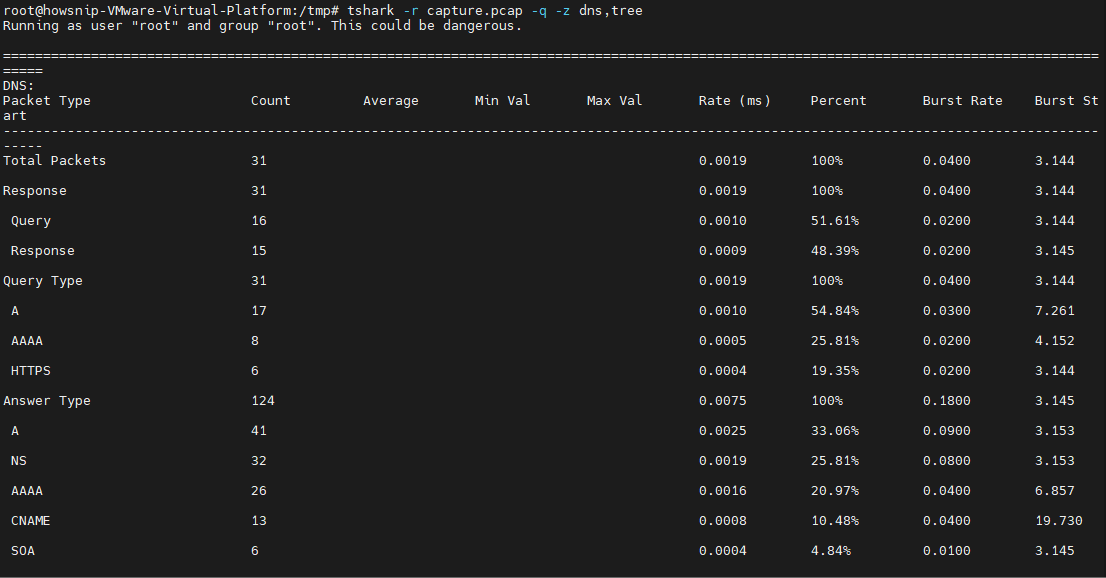Viewport: 1106px width, 578px height.
Task: Click the Answer Type count value 124
Action: (x=263, y=401)
